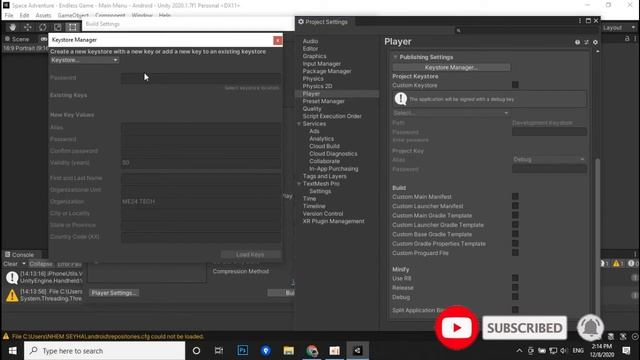
Task: Open Cortana circle on taskbar
Action: click(196, 351)
